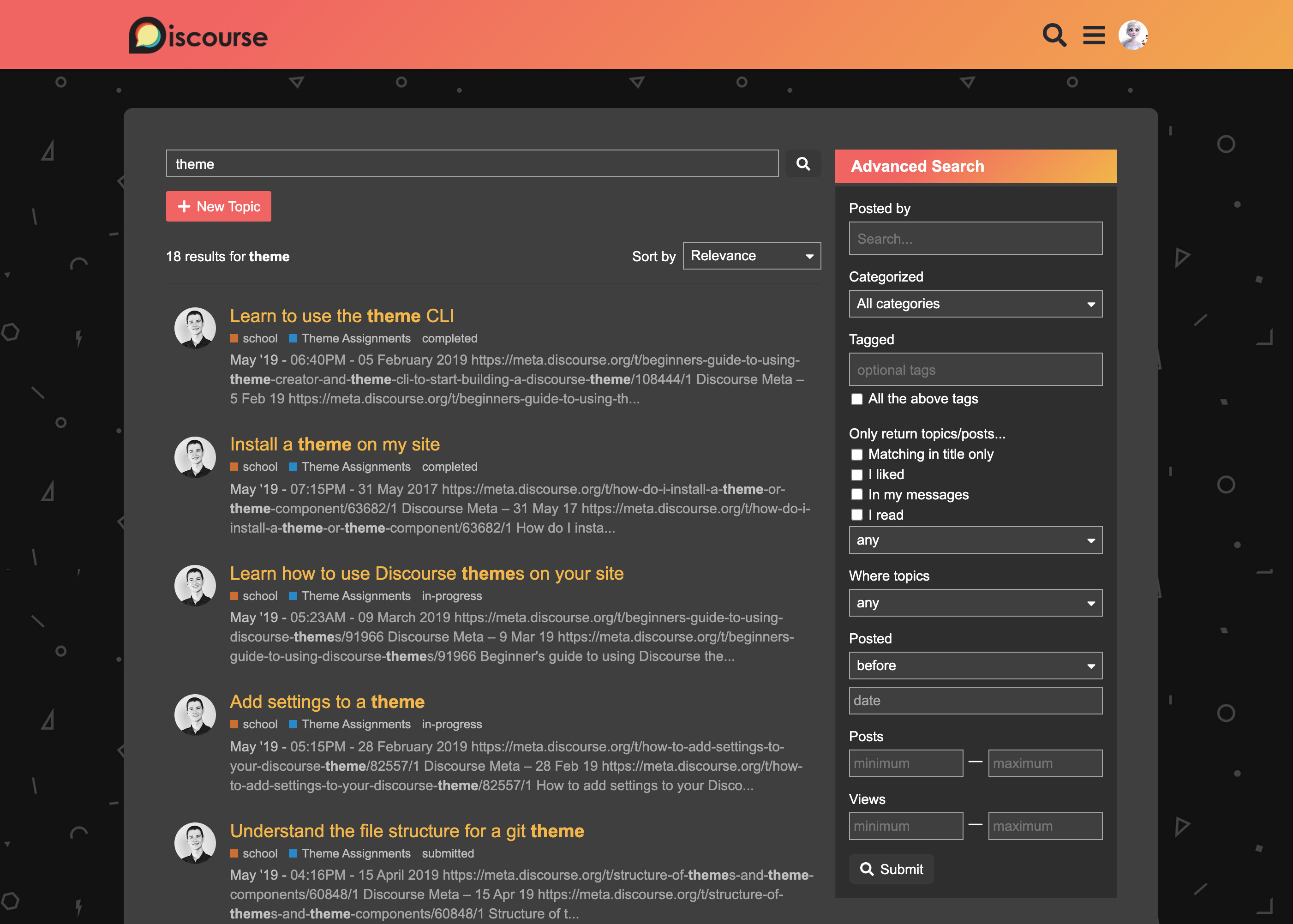
Task: Expand the All categories dropdown
Action: click(x=975, y=304)
